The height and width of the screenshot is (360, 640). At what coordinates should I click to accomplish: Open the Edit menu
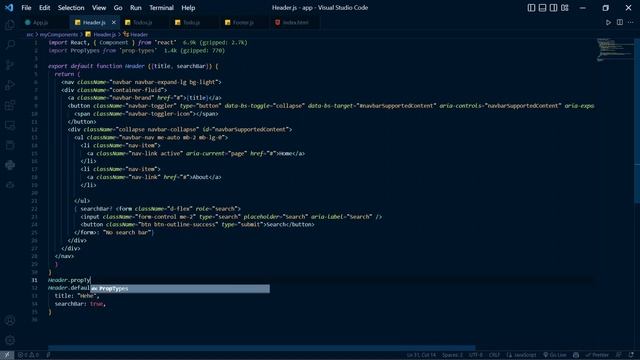coord(44,8)
